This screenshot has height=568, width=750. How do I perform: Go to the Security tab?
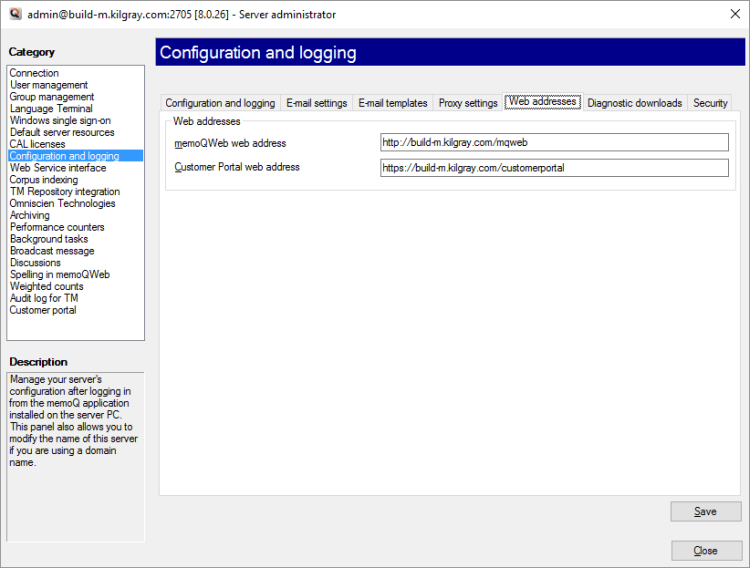tap(710, 103)
